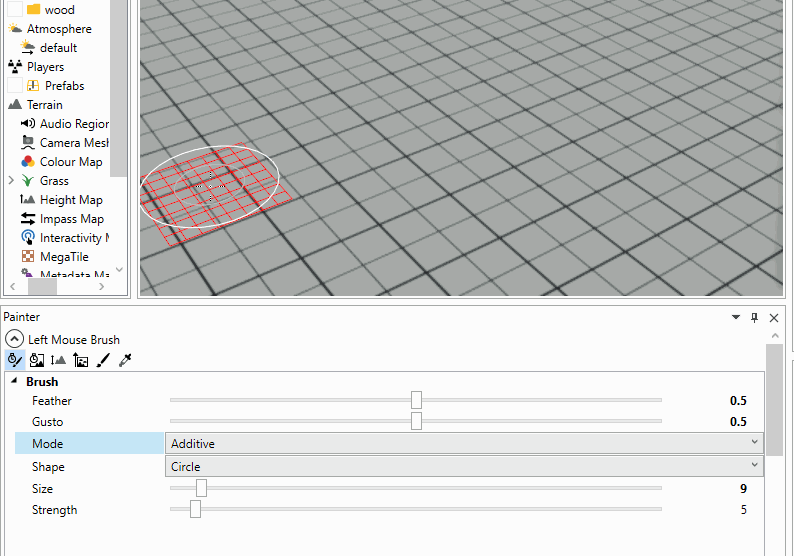This screenshot has width=794, height=556.
Task: Select the MegaTile layer
Action: [x=64, y=257]
